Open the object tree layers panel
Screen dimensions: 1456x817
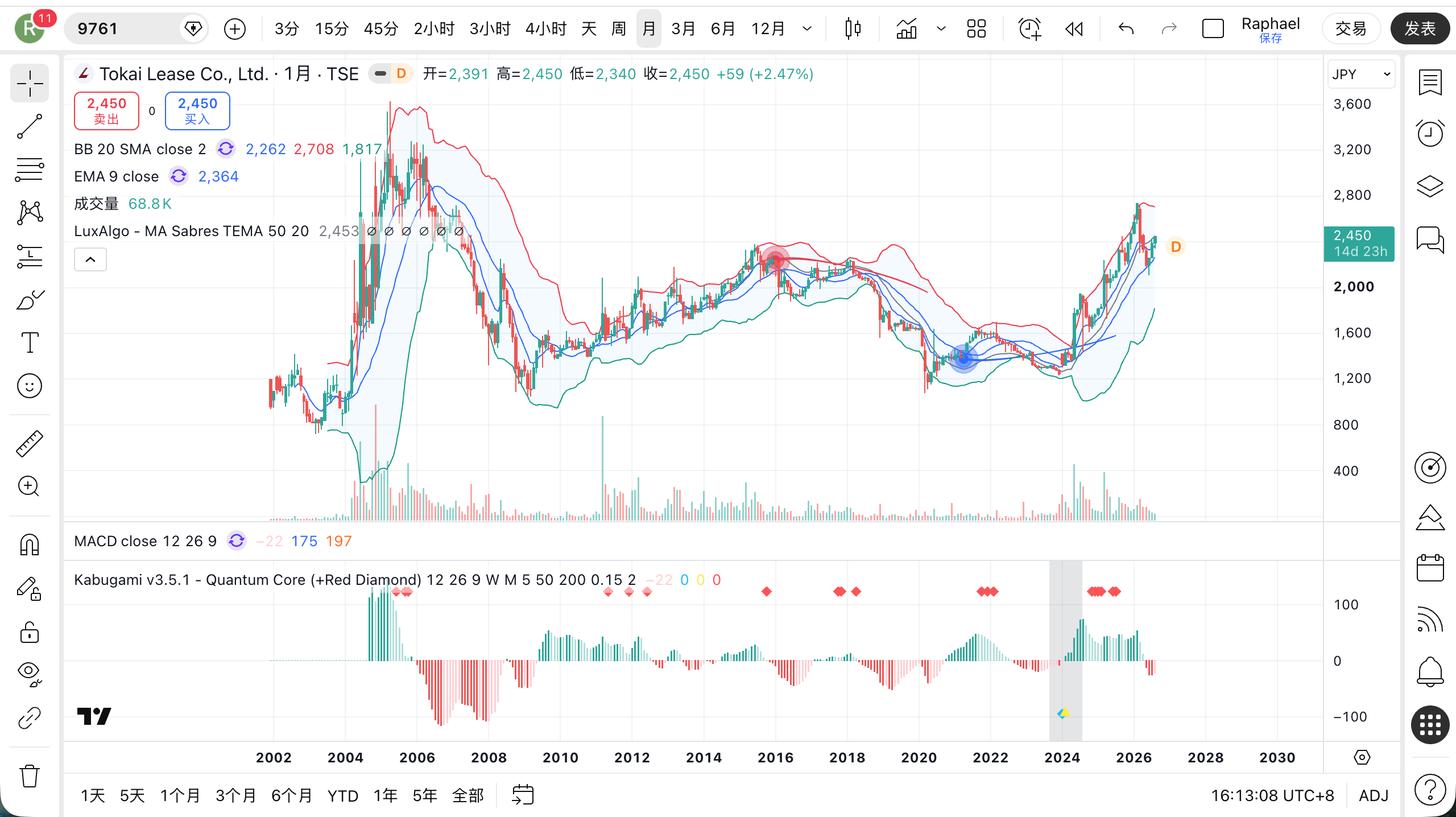1430,186
